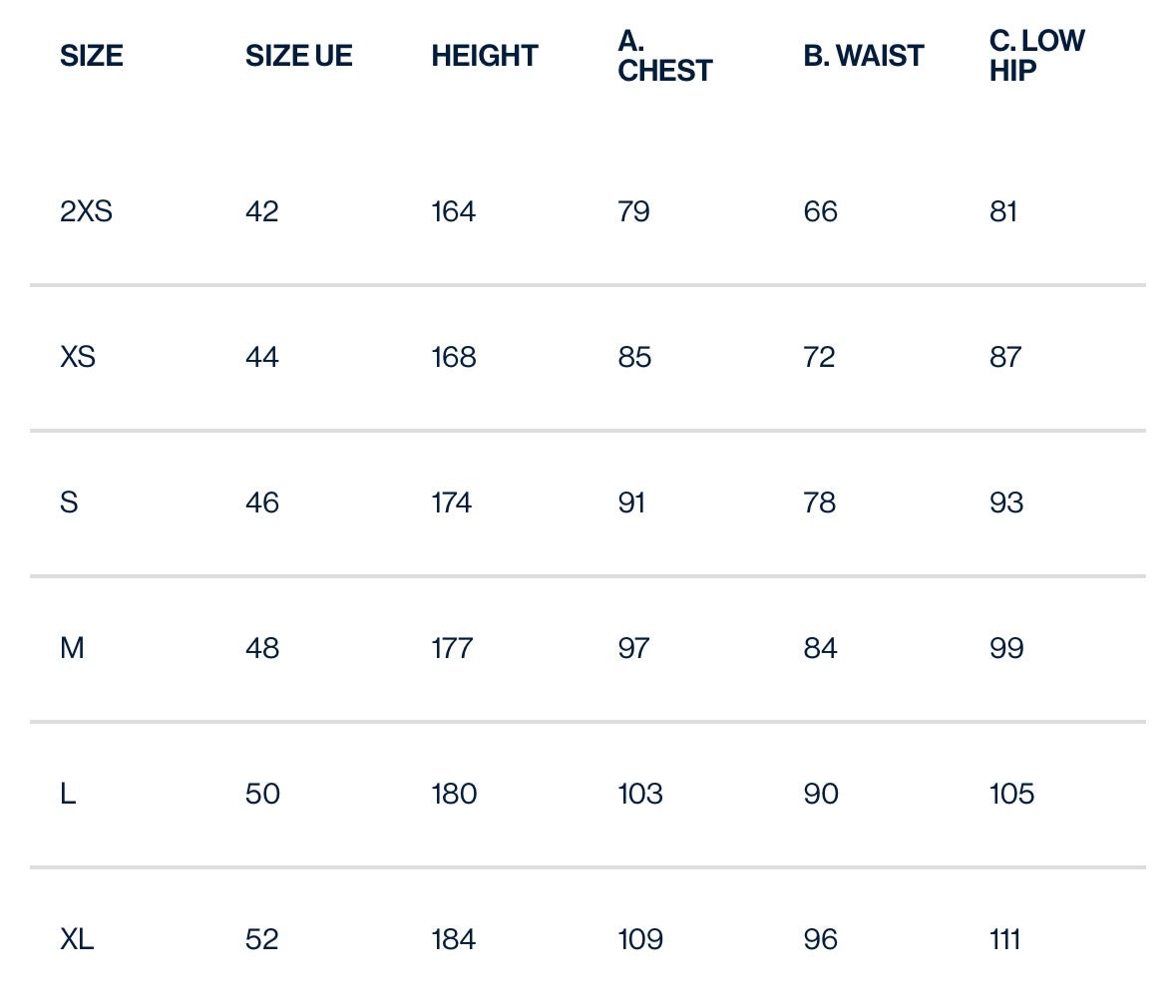Click the waist value 84
The image size is (1176, 1008).
tap(820, 647)
